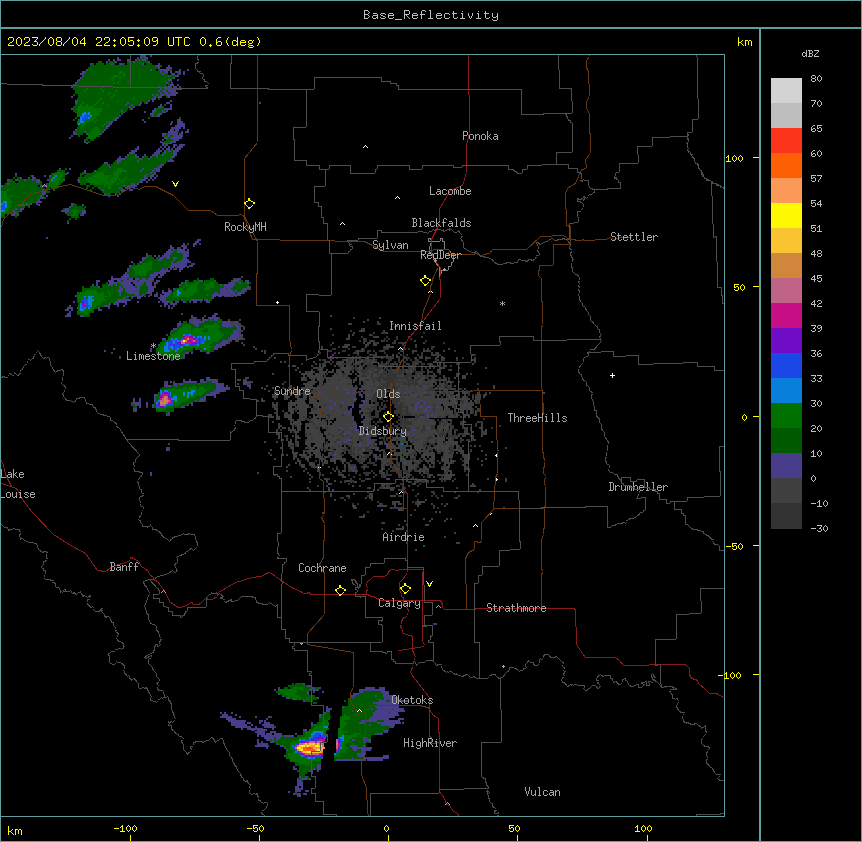
Task: Click the Limestone label
Action: point(153,356)
